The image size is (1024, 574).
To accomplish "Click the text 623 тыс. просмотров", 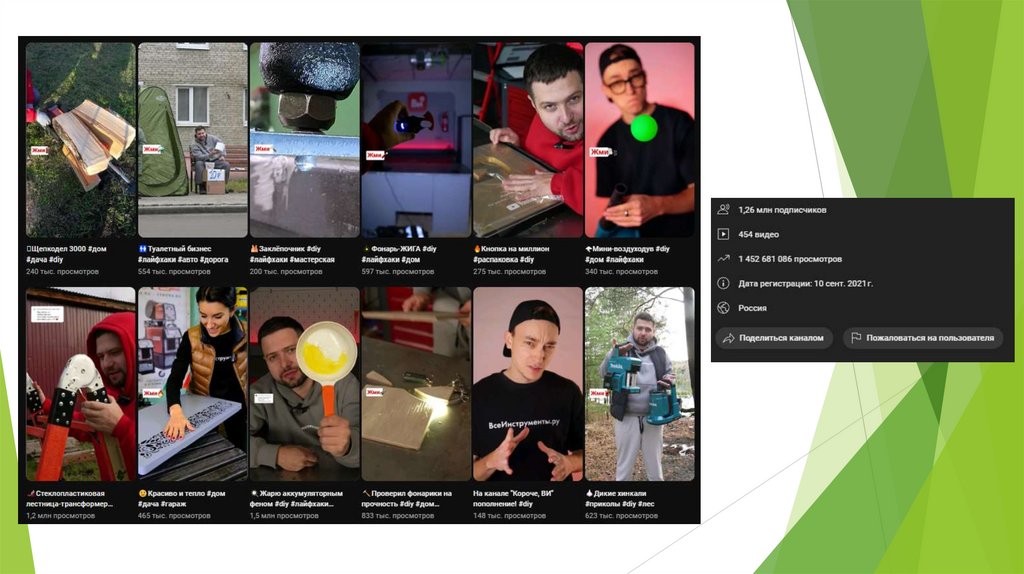I will [621, 516].
